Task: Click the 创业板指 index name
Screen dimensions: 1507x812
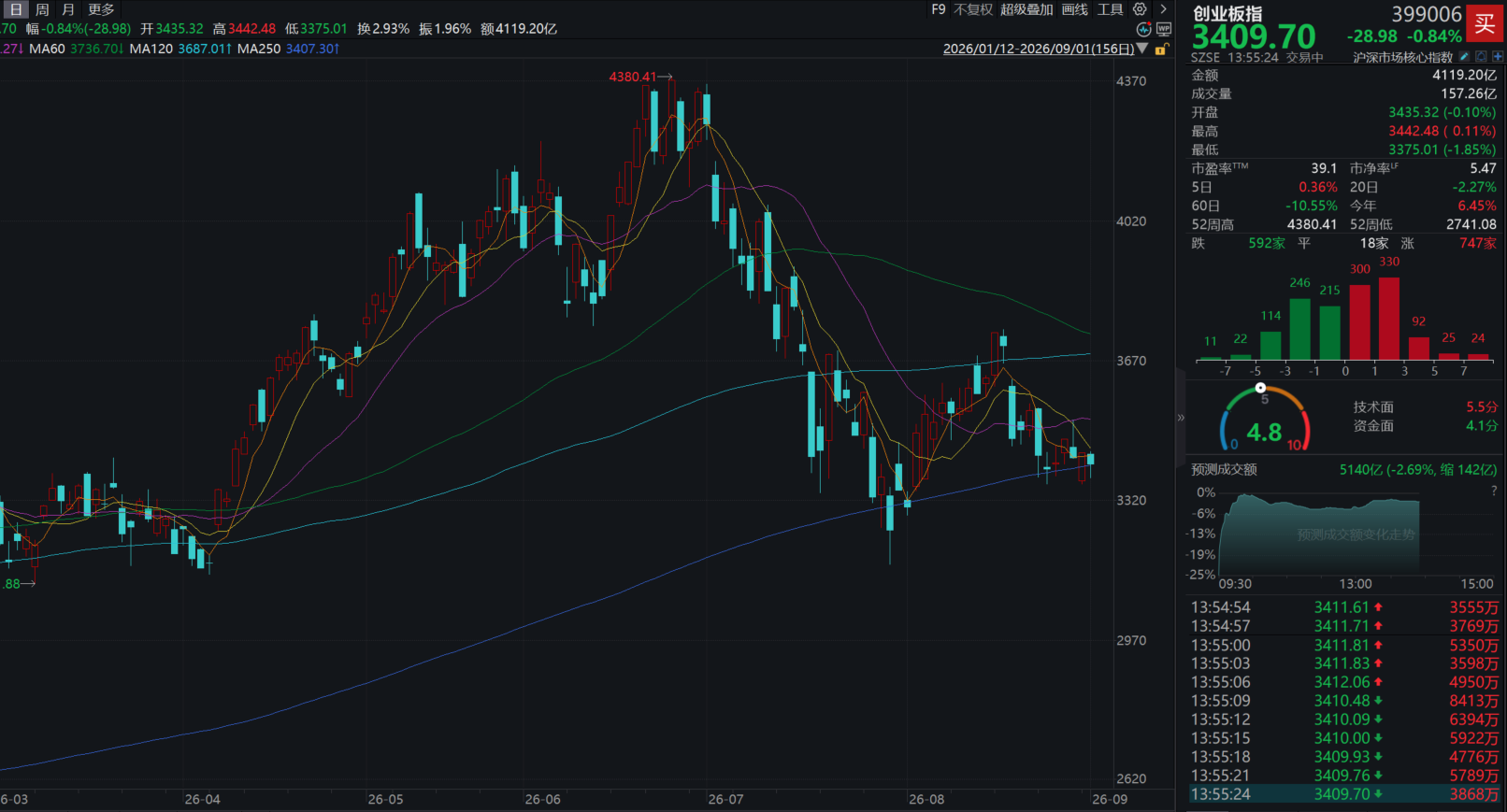Action: pyautogui.click(x=1227, y=13)
